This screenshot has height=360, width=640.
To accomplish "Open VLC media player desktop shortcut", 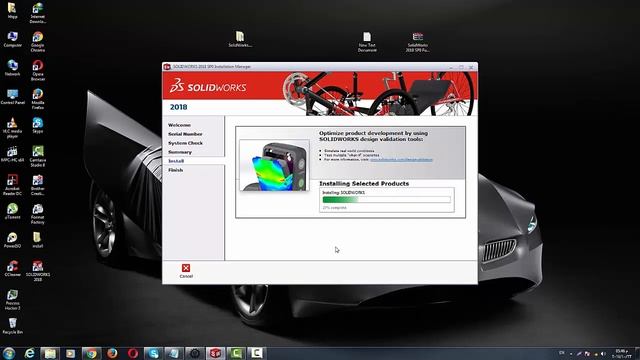I will (12, 128).
